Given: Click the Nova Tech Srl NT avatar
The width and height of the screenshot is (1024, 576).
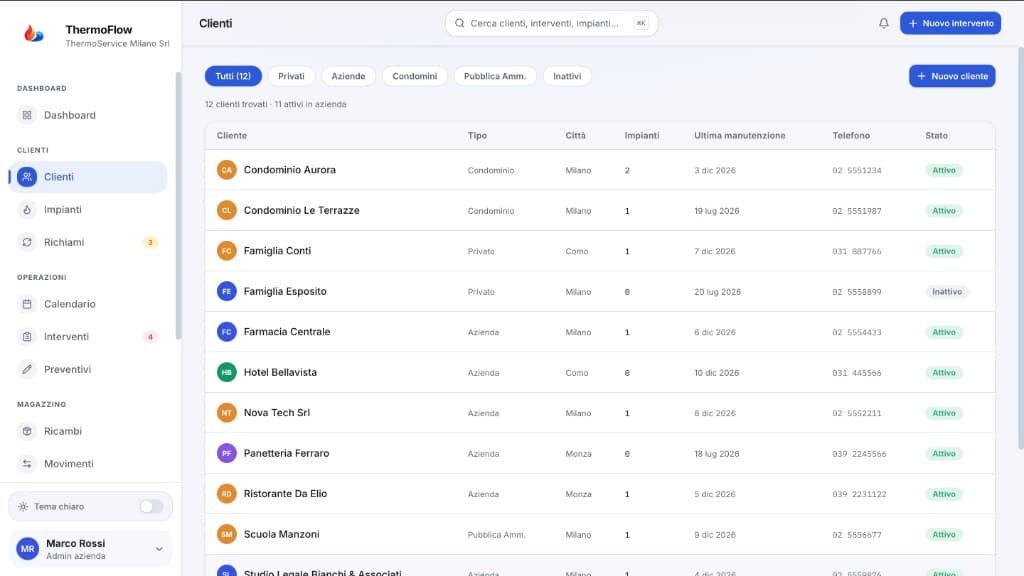Looking at the screenshot, I should click(227, 413).
